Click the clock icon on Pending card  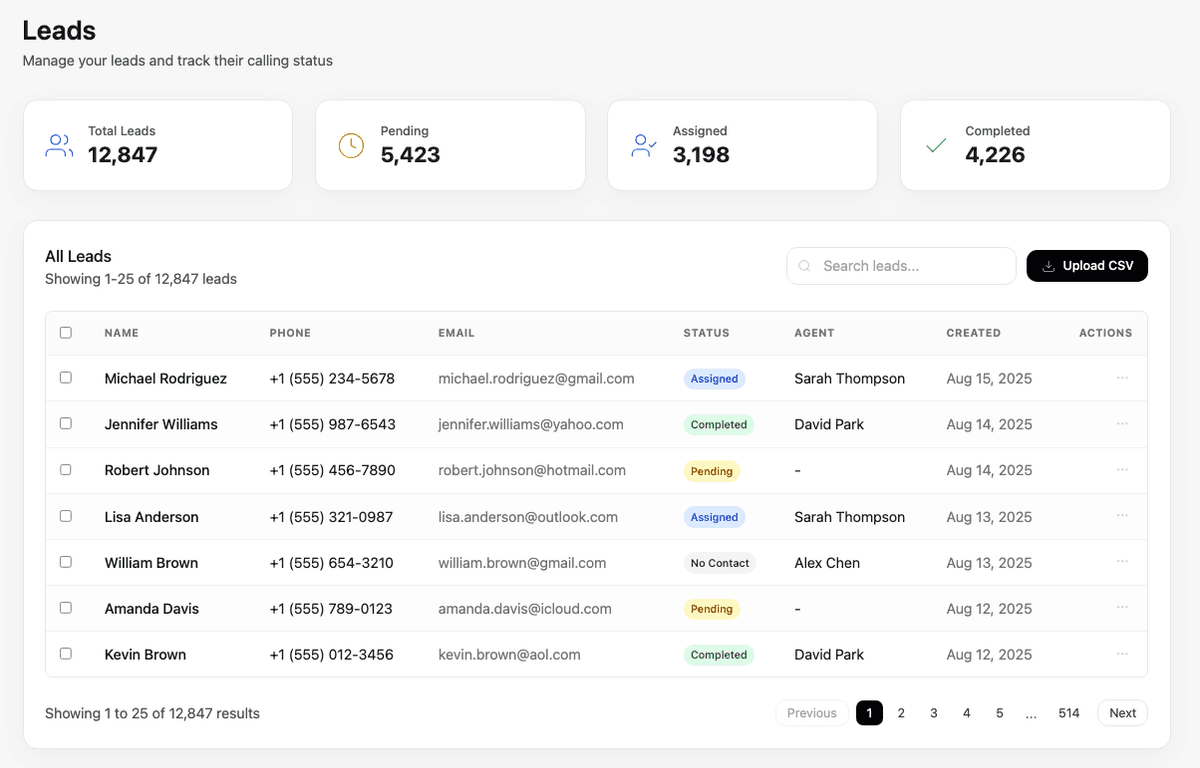click(351, 144)
